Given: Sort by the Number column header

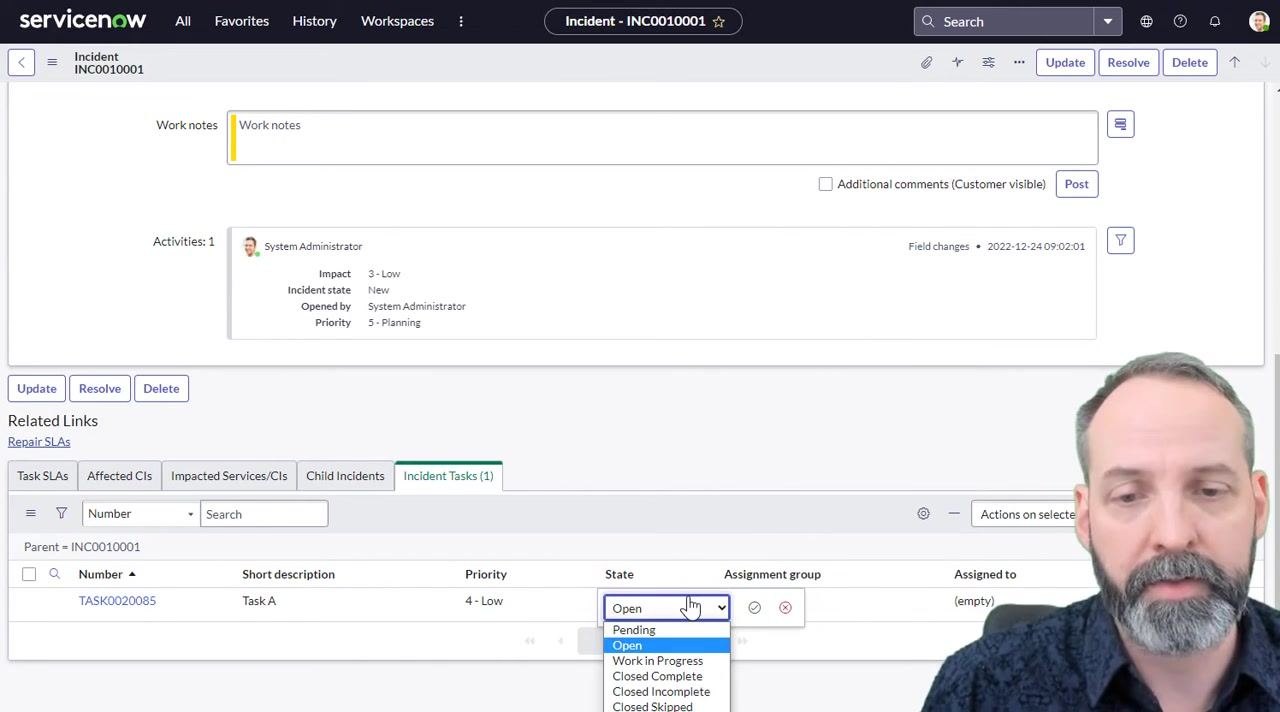Looking at the screenshot, I should pyautogui.click(x=101, y=574).
